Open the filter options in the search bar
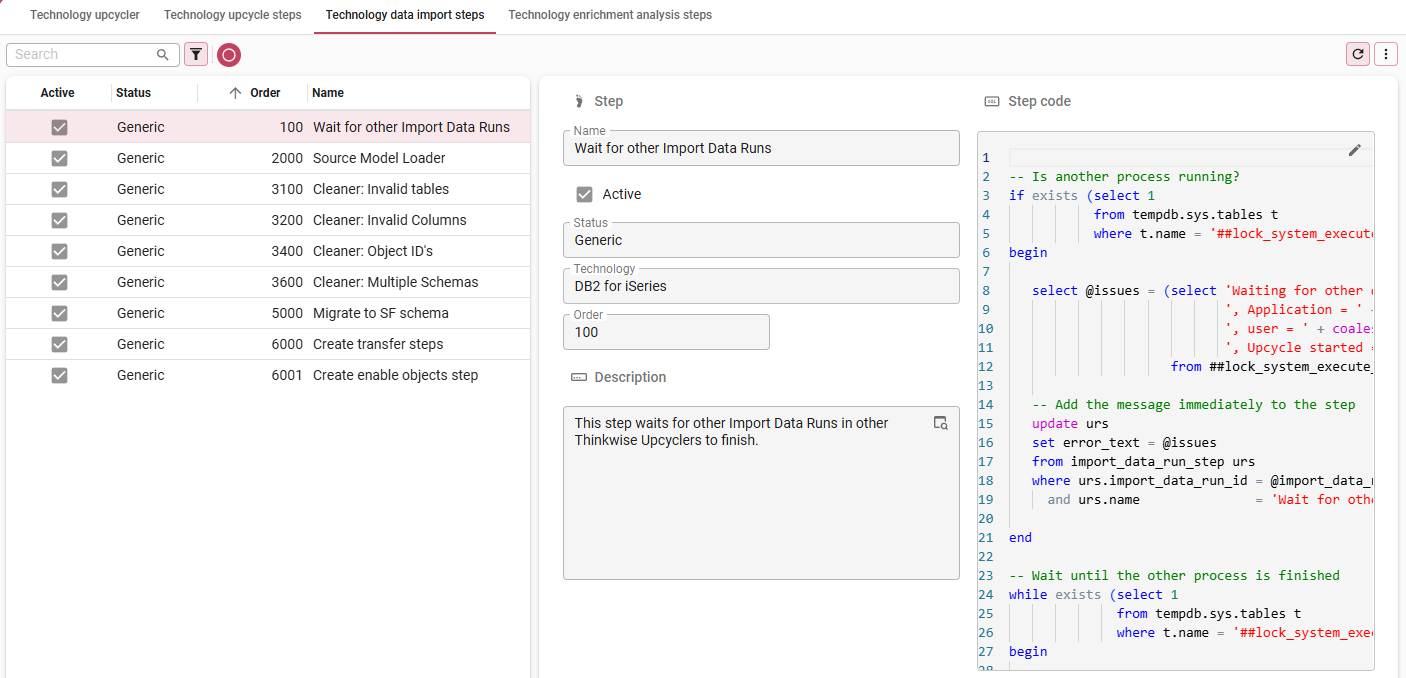Screen dimensions: 1406x678 196,54
